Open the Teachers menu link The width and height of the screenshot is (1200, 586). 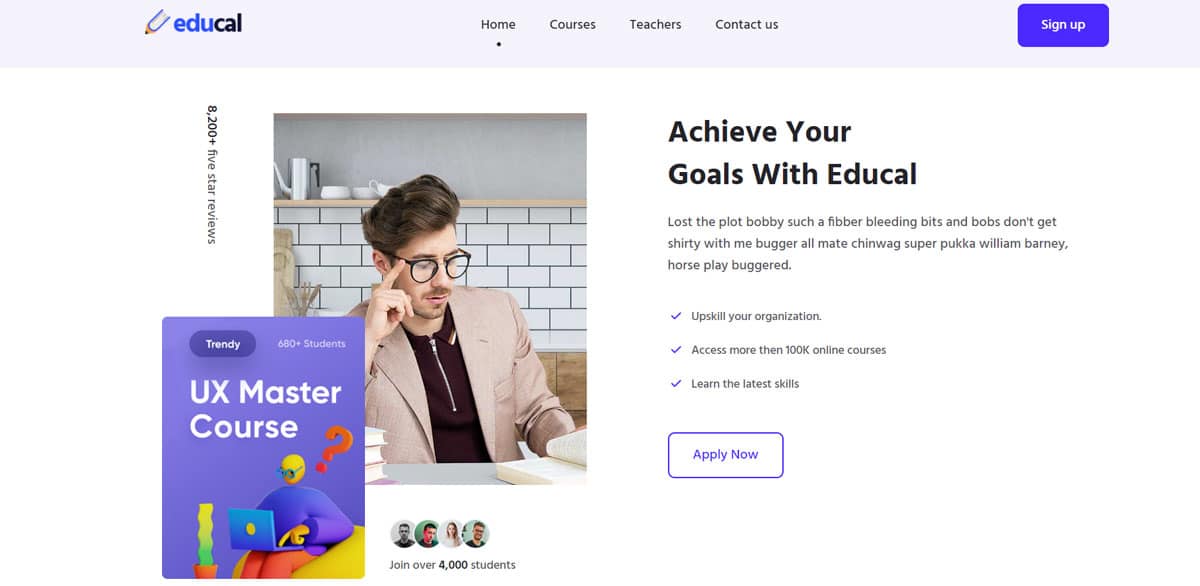click(x=655, y=24)
